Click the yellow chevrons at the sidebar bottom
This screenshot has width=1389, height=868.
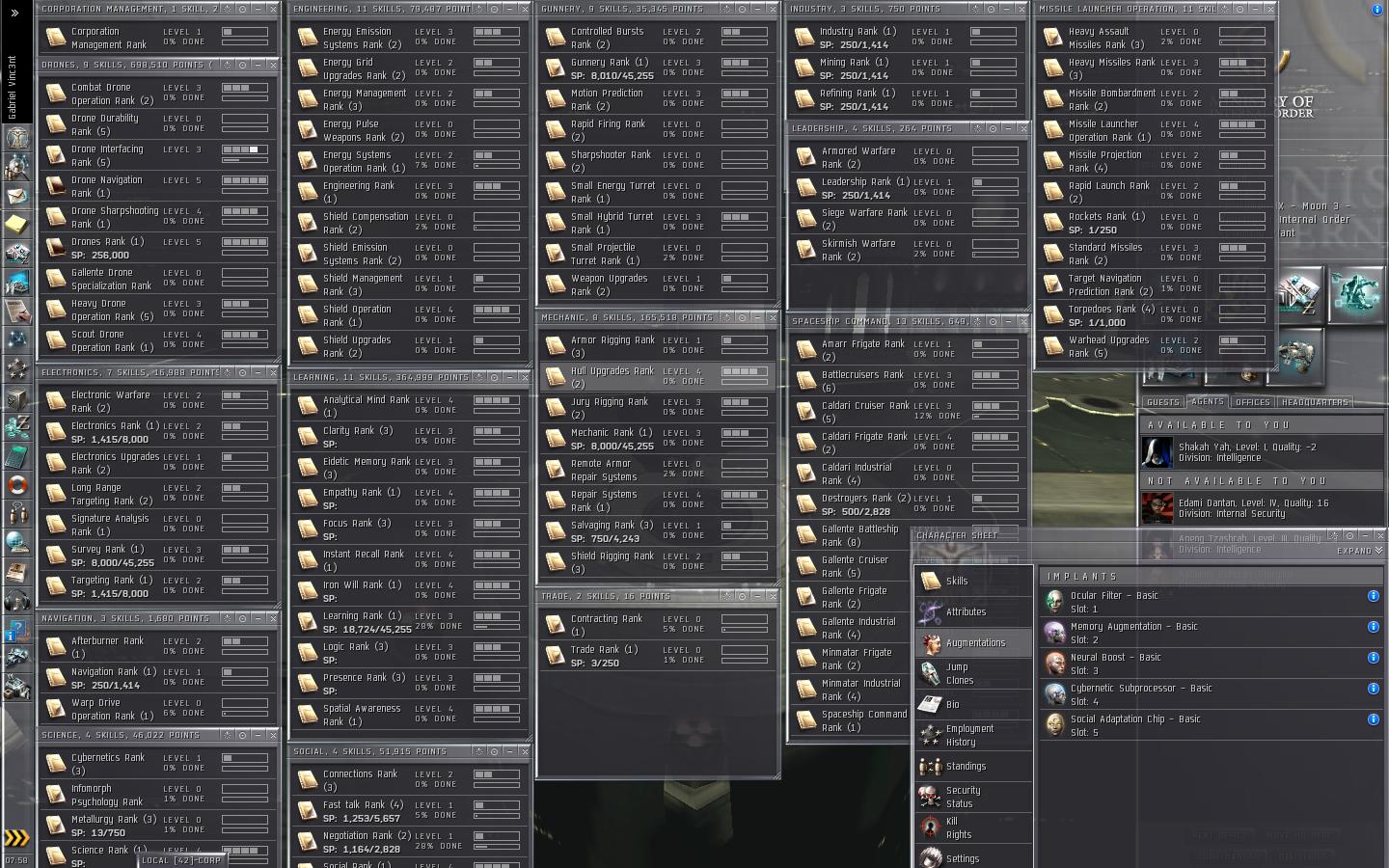[x=16, y=838]
